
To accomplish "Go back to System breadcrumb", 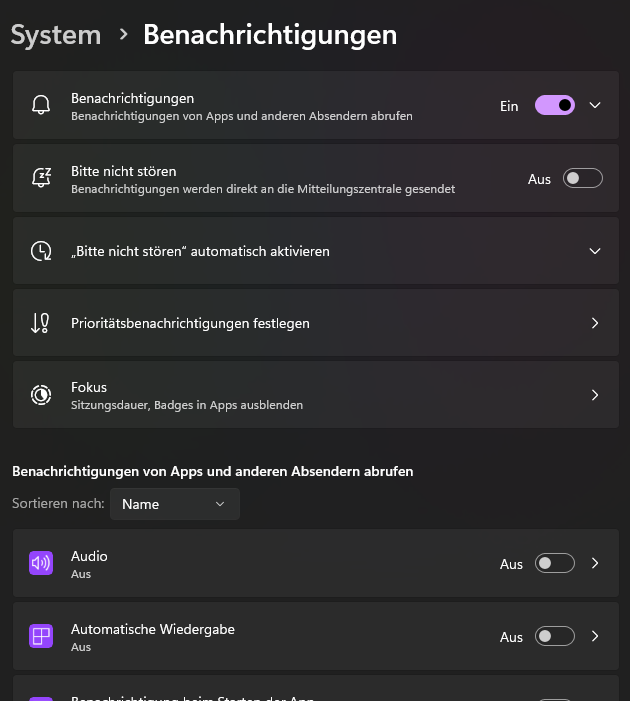I will click(x=56, y=35).
